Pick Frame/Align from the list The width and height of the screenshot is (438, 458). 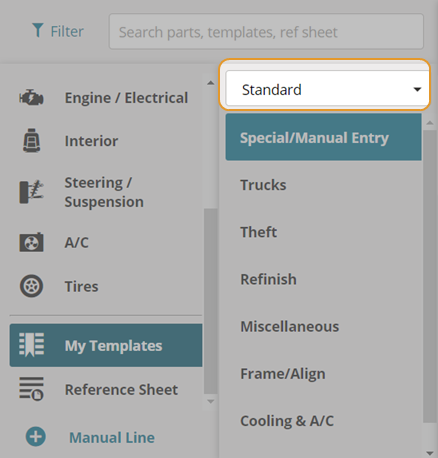pyautogui.click(x=323, y=374)
